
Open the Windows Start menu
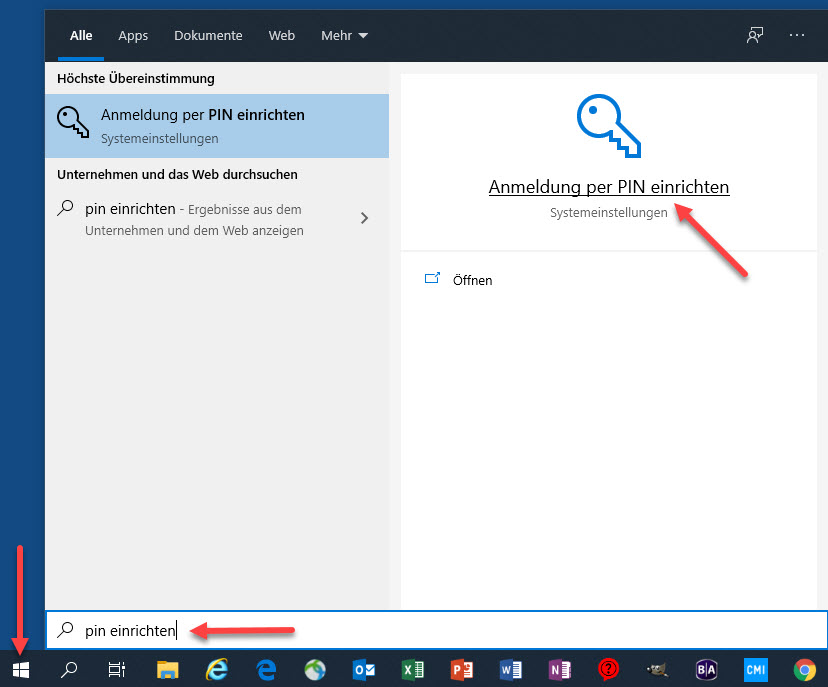point(21,670)
